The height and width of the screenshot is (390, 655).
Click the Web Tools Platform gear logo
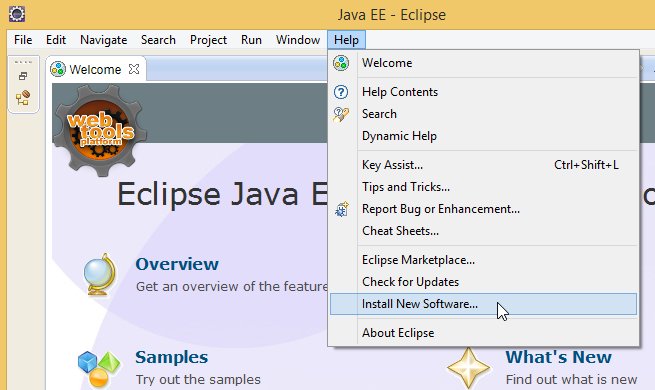(100, 130)
